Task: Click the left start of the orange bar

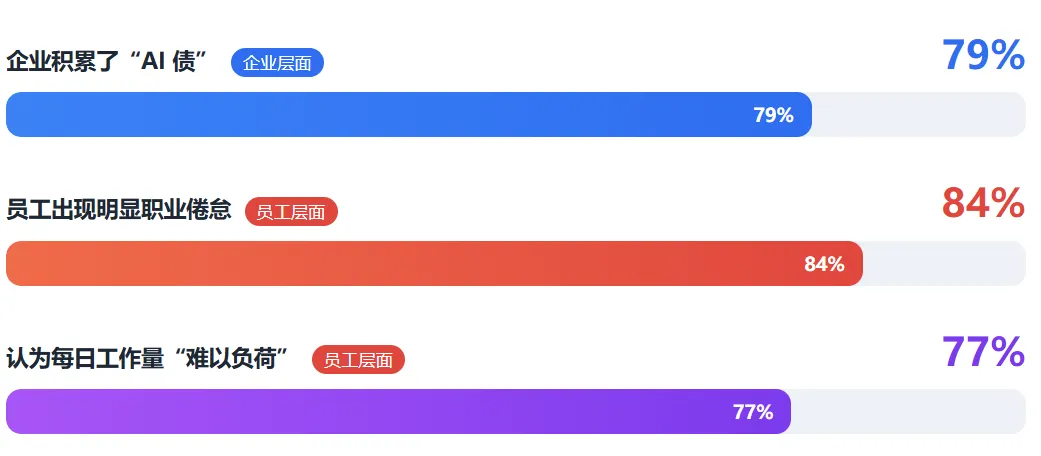Action: (20, 264)
